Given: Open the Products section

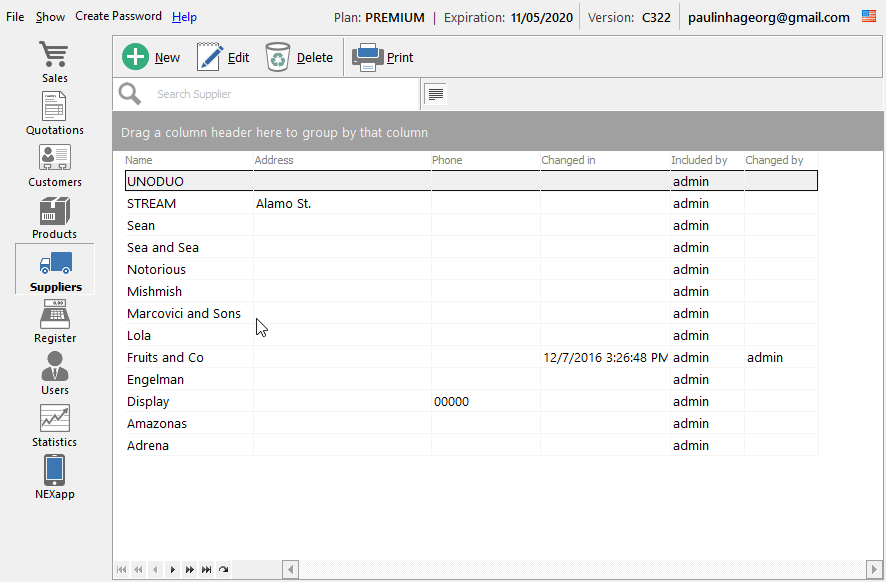Looking at the screenshot, I should pyautogui.click(x=54, y=218).
